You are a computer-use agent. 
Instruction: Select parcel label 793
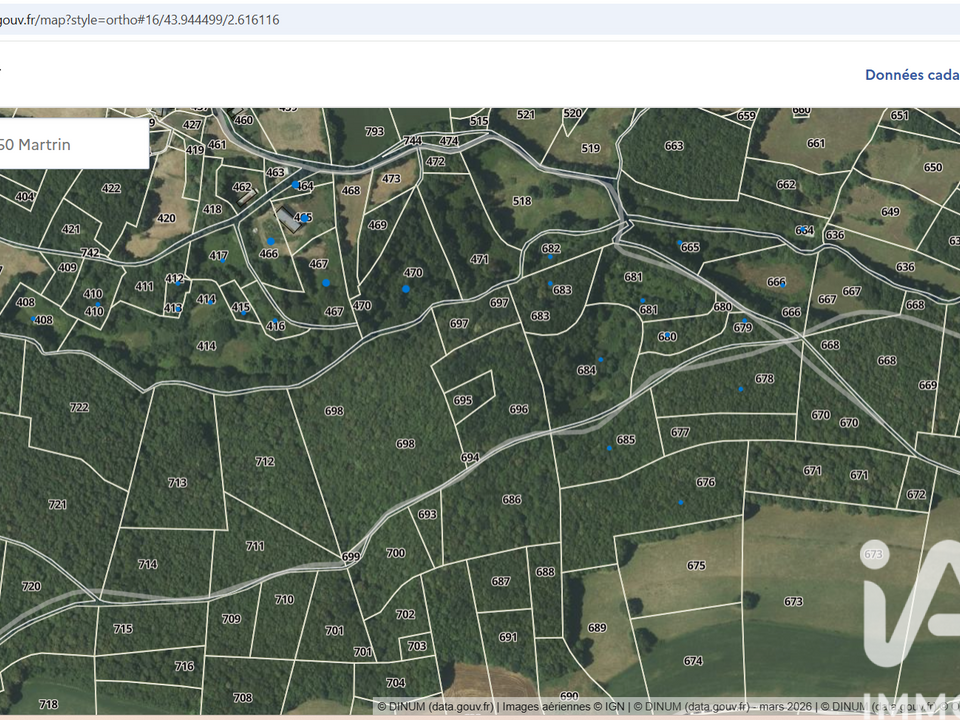(375, 132)
